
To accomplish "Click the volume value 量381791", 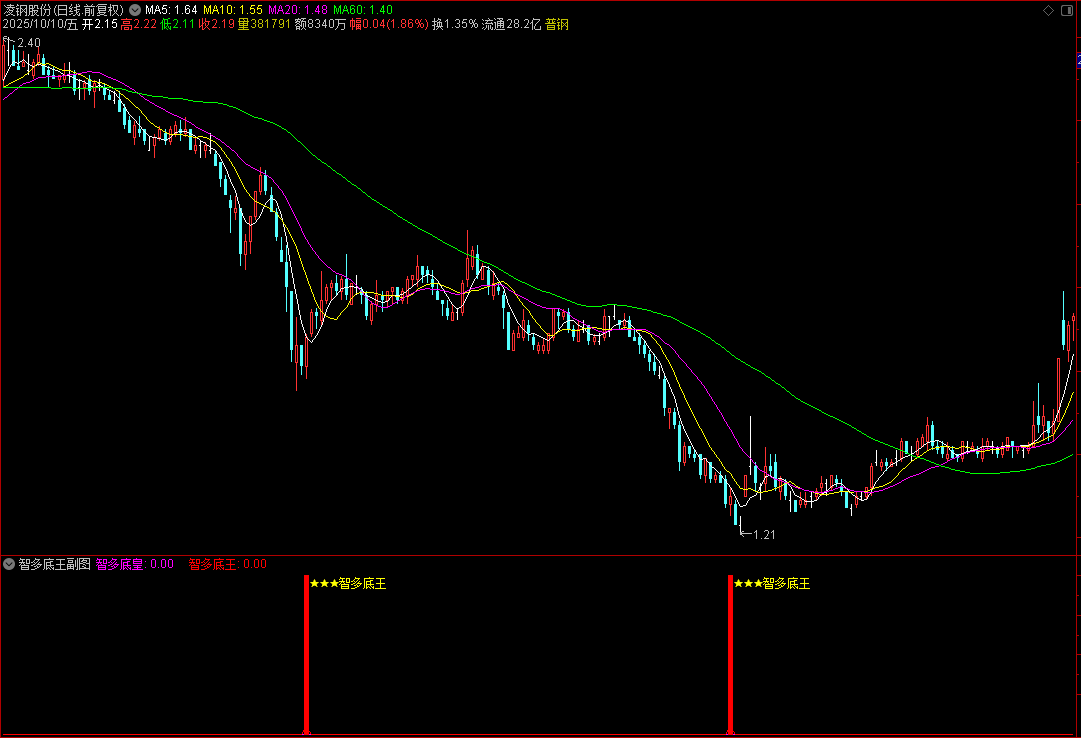I will tap(264, 25).
